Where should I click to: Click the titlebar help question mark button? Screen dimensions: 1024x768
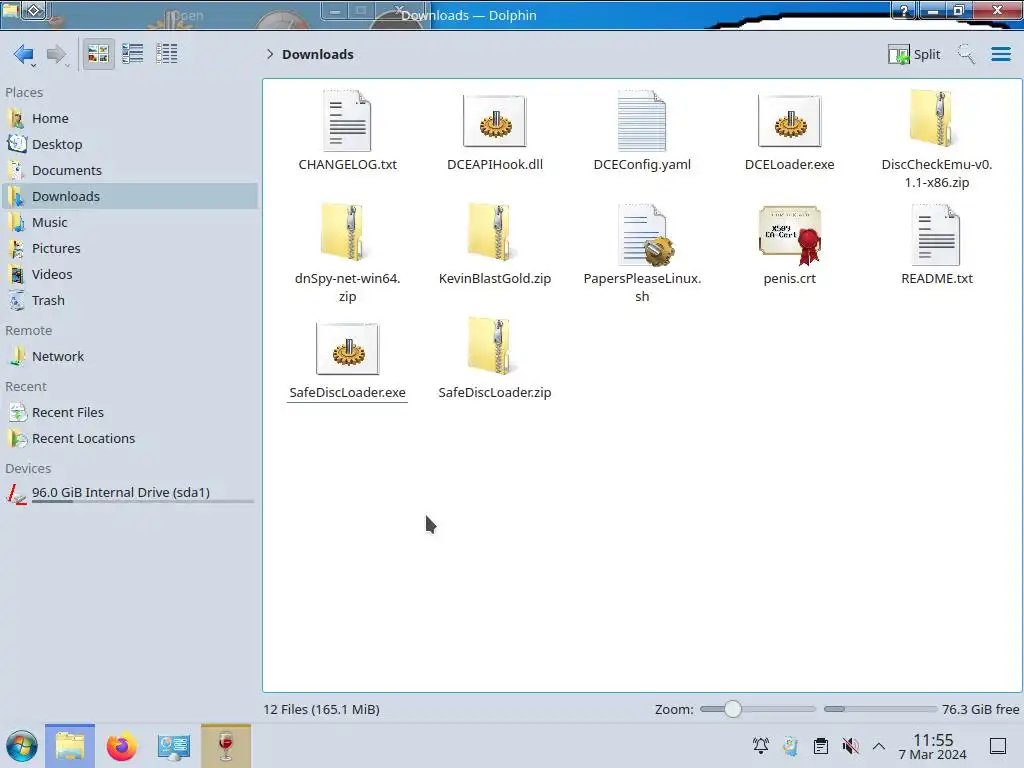[x=904, y=10]
